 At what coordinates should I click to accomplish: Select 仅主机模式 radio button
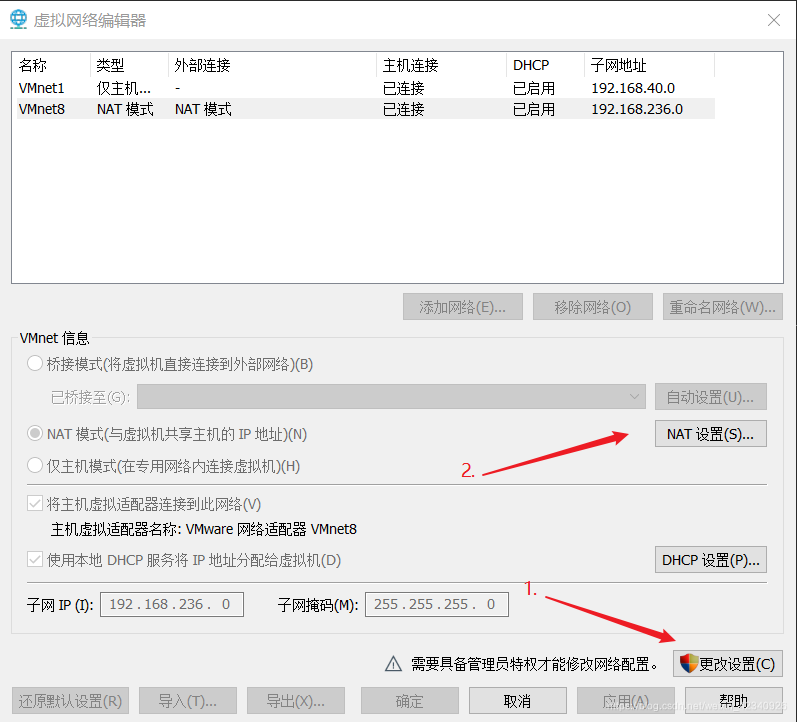click(35, 465)
